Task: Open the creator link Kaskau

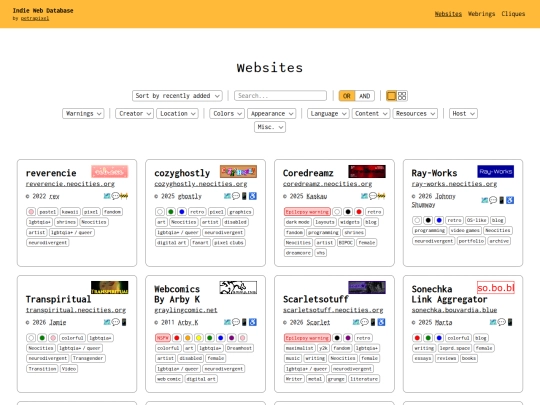Action: [317, 196]
